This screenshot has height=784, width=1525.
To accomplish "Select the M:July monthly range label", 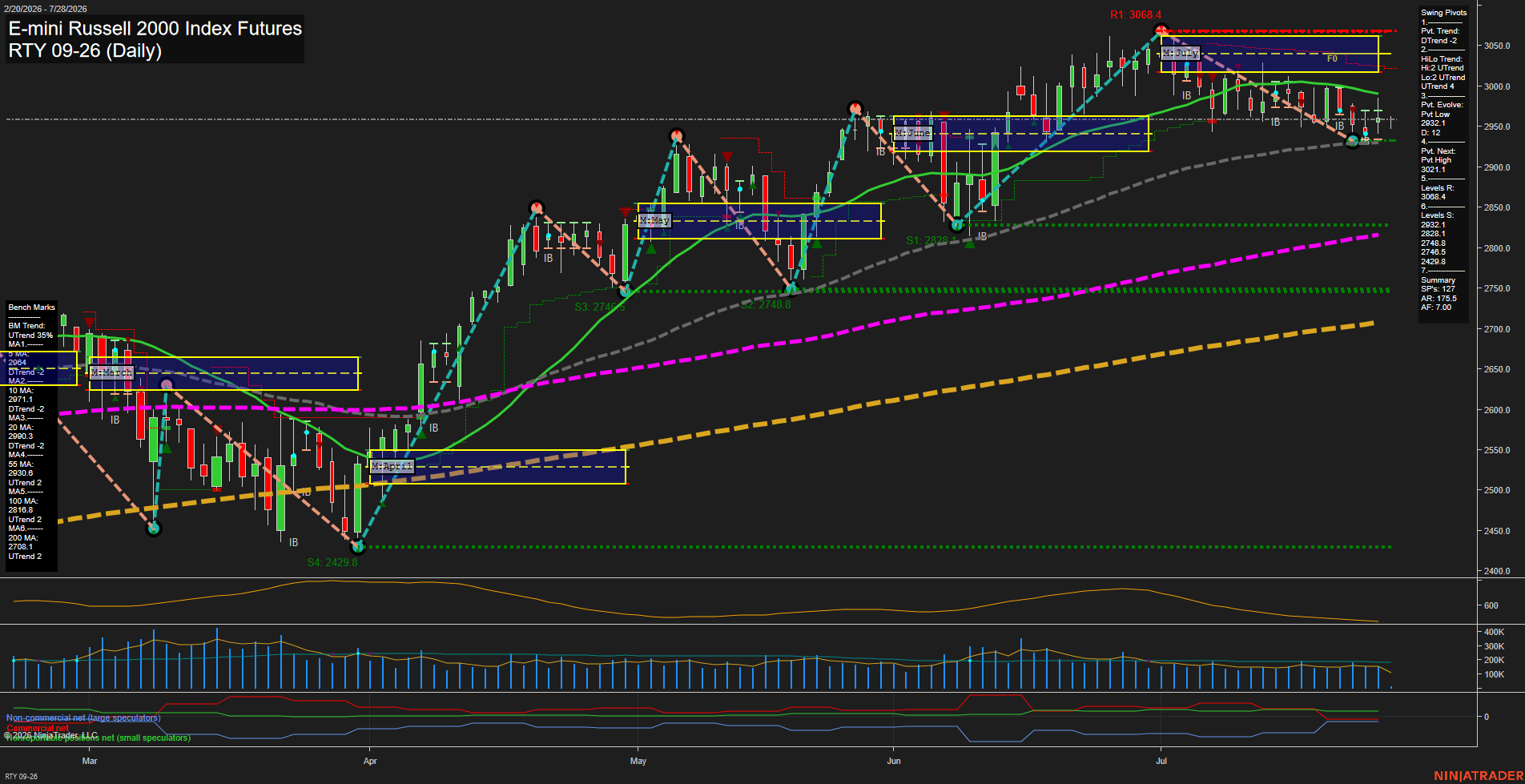I will pos(1180,53).
